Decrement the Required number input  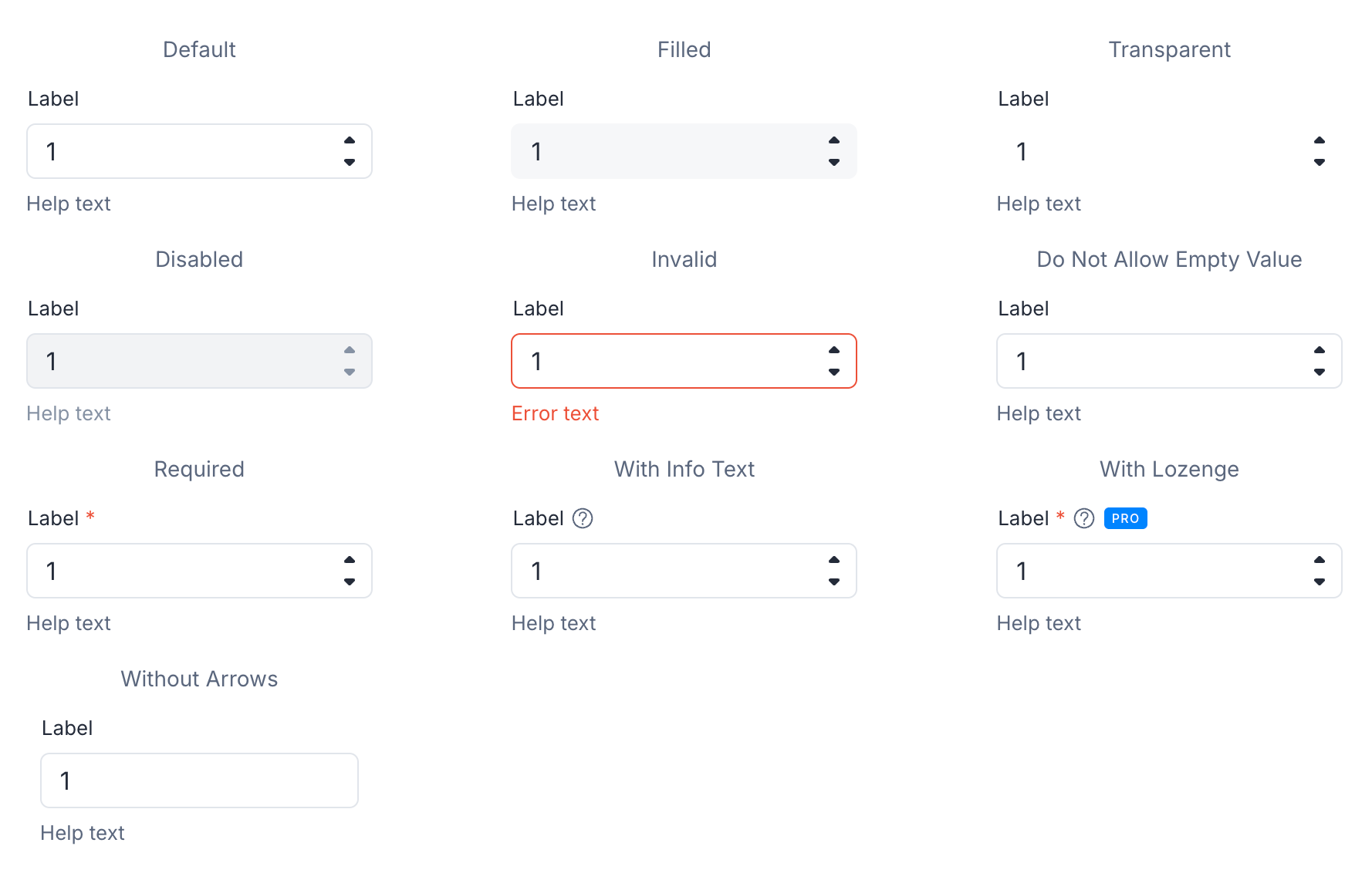(x=350, y=582)
